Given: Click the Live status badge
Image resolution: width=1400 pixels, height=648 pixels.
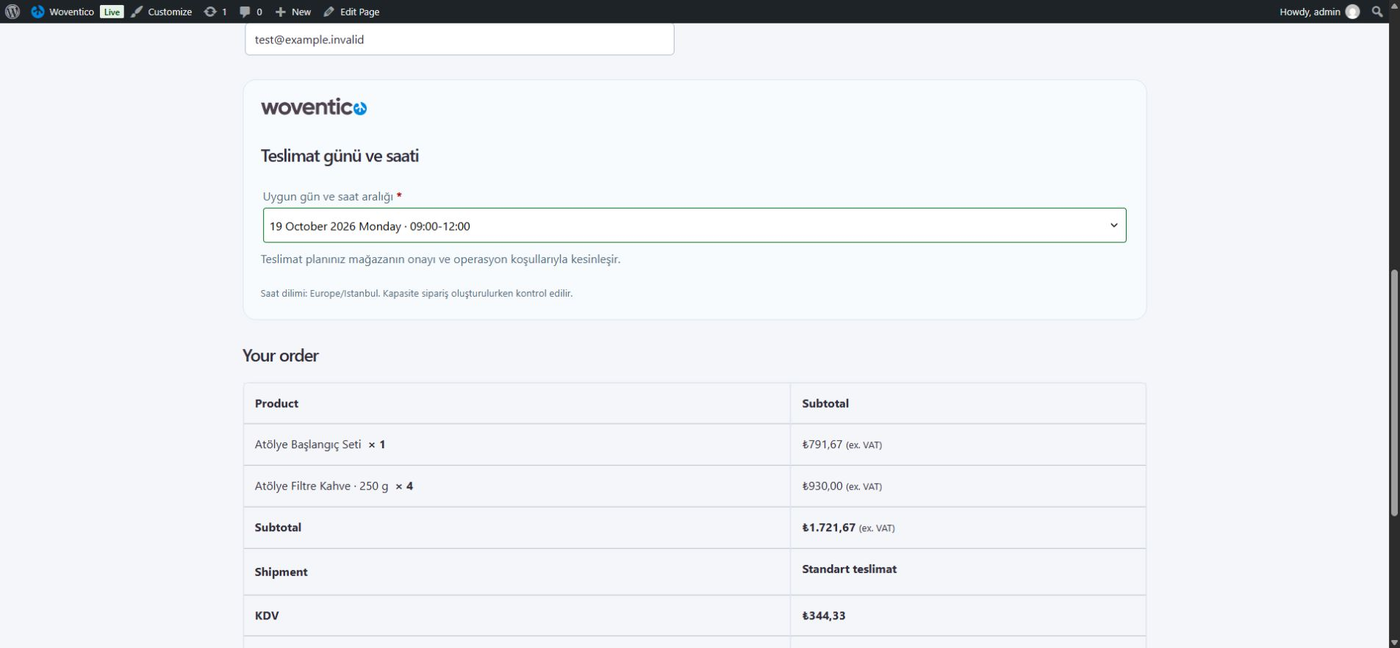Looking at the screenshot, I should coord(111,12).
